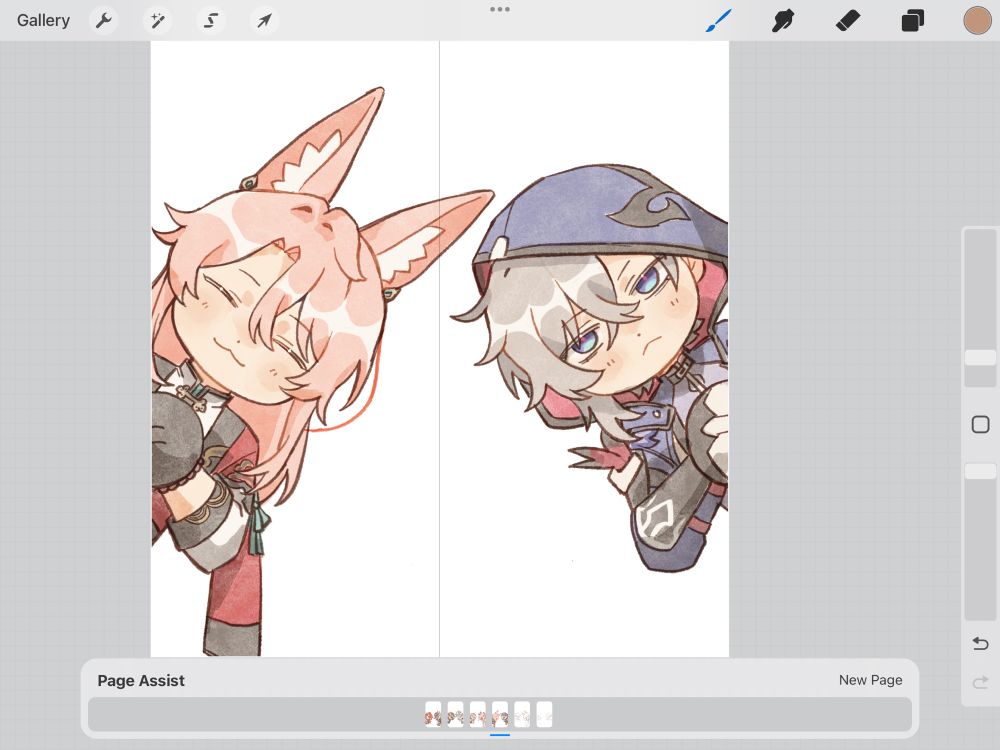Select the Eraser tool
1000x750 pixels.
(x=848, y=20)
